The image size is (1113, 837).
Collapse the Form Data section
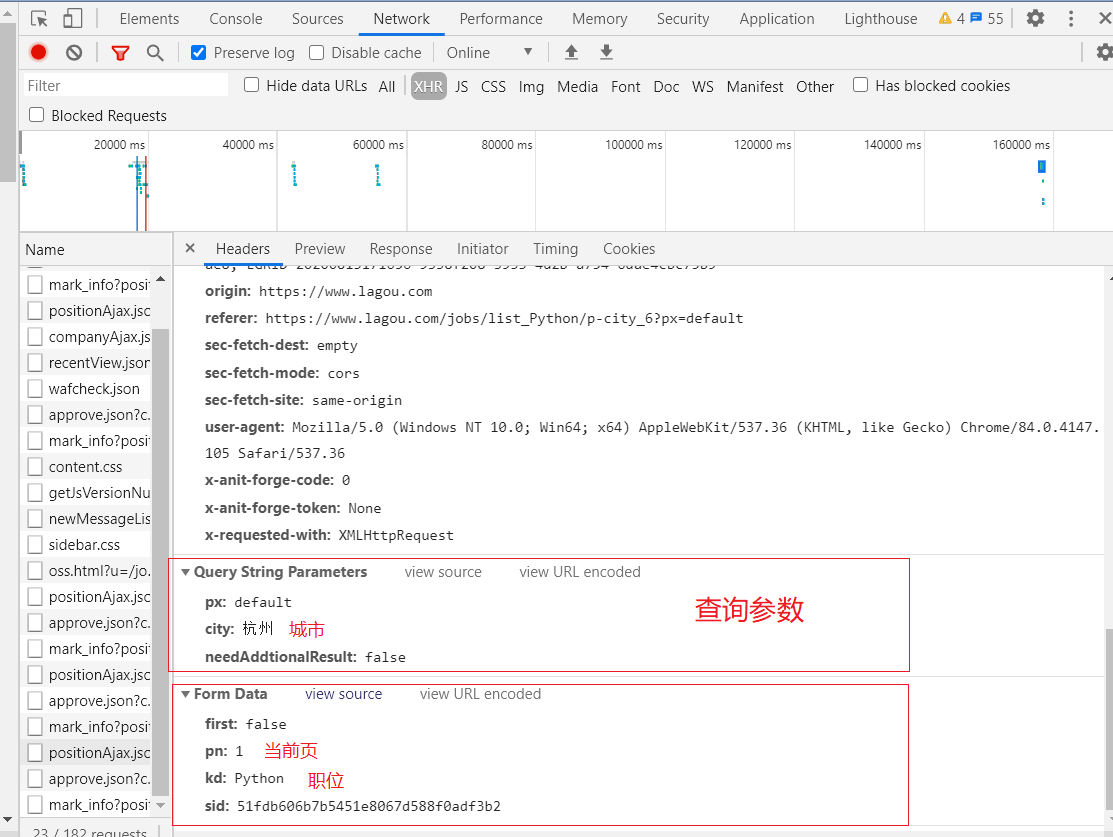coord(186,695)
